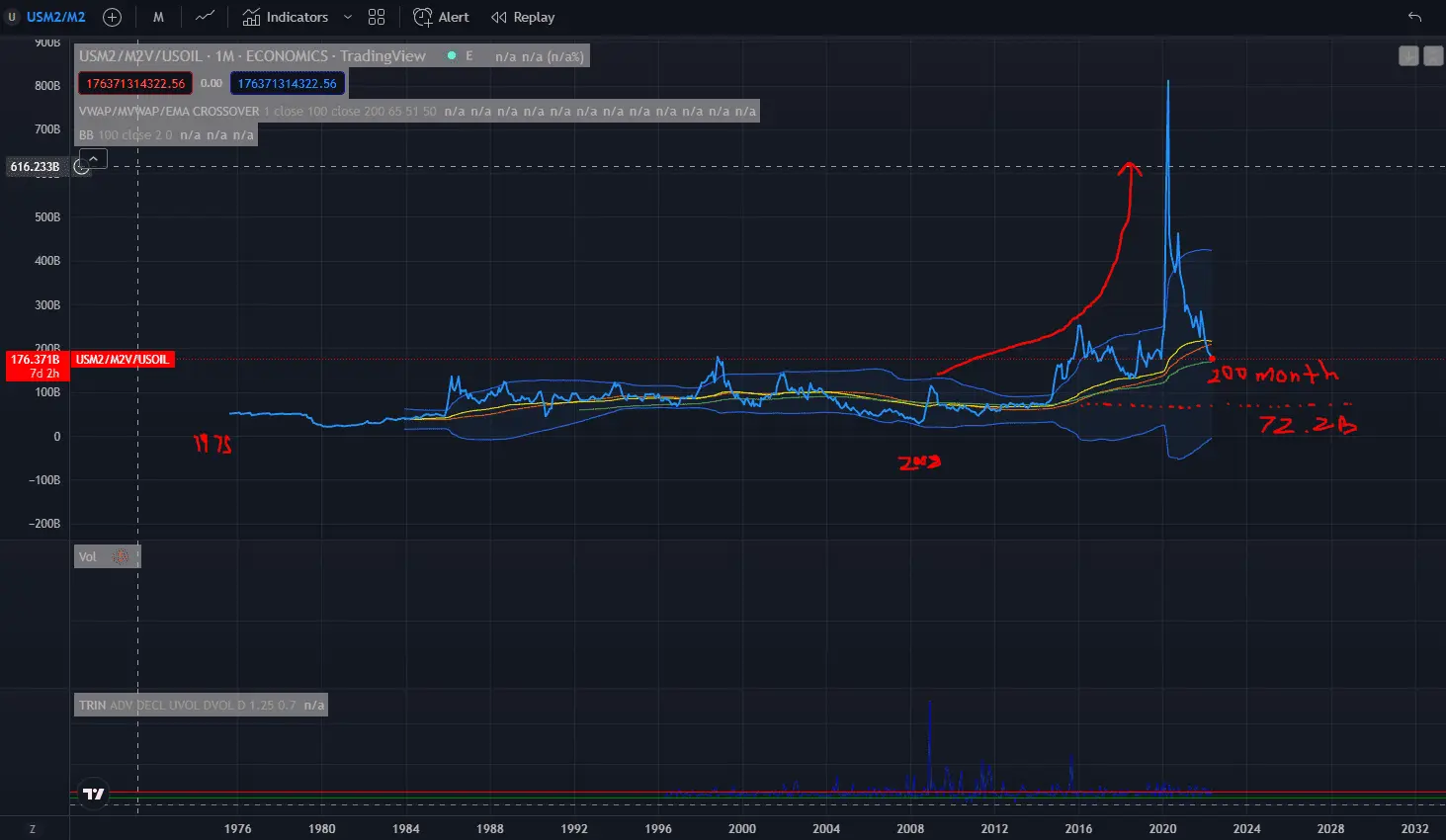
Task: Open the Alert creation dialog
Action: click(442, 17)
